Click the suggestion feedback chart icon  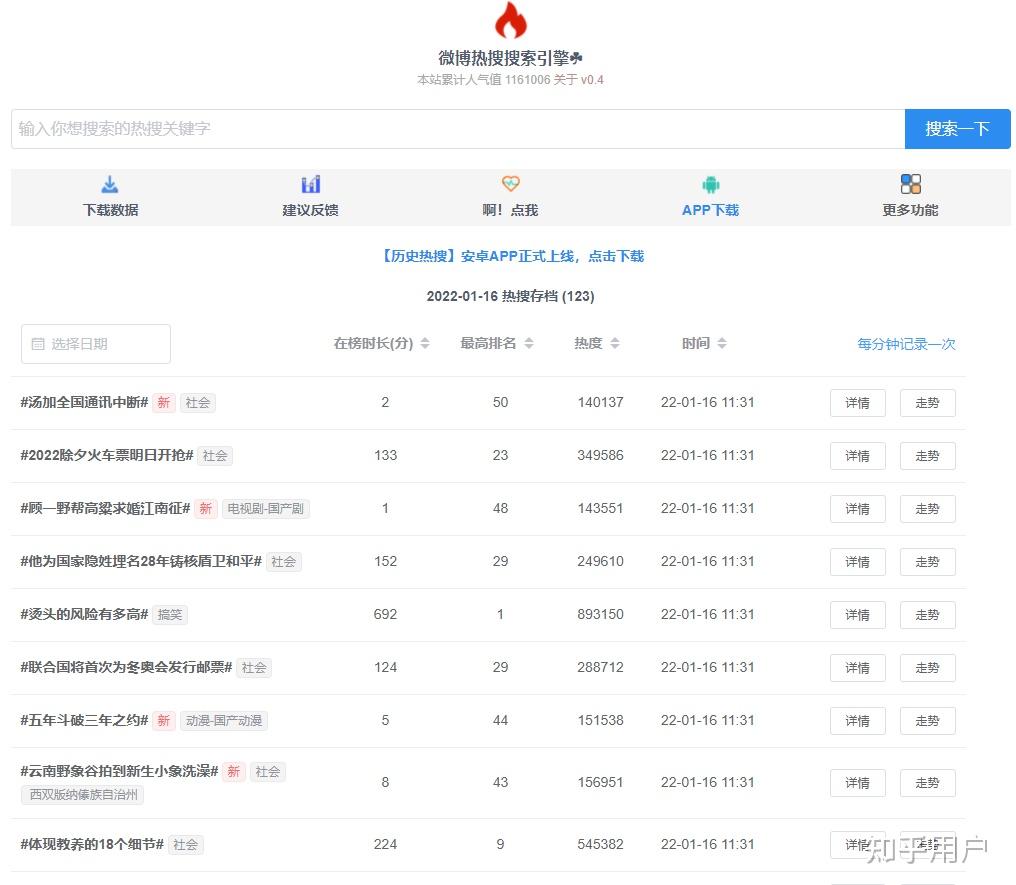(x=310, y=185)
